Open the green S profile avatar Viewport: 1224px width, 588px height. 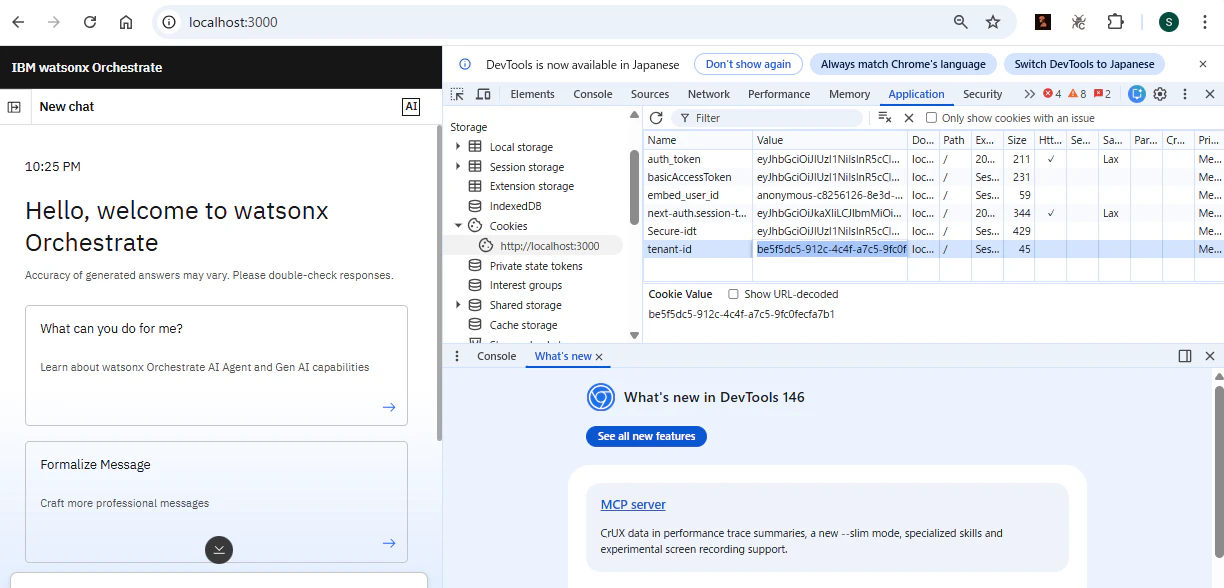tap(1169, 22)
